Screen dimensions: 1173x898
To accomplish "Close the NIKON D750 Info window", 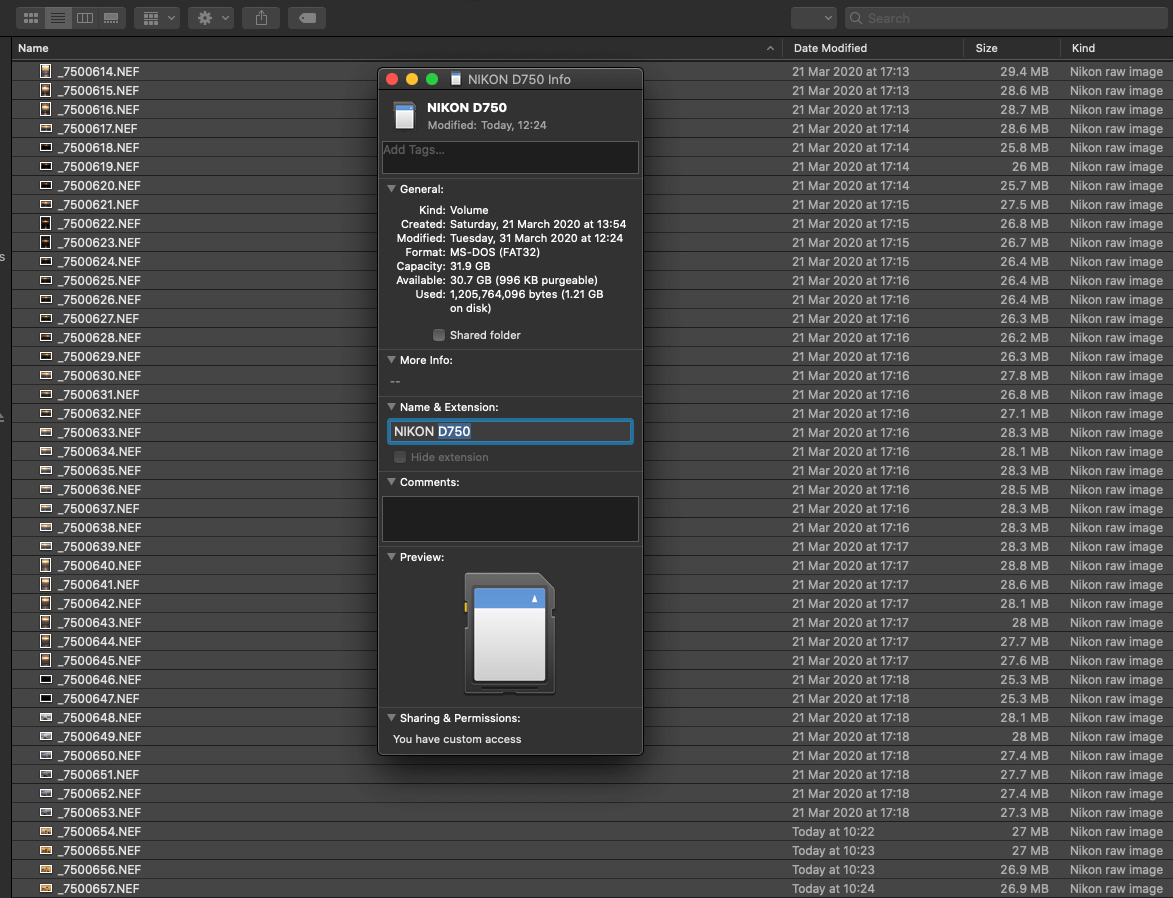I will (x=392, y=79).
